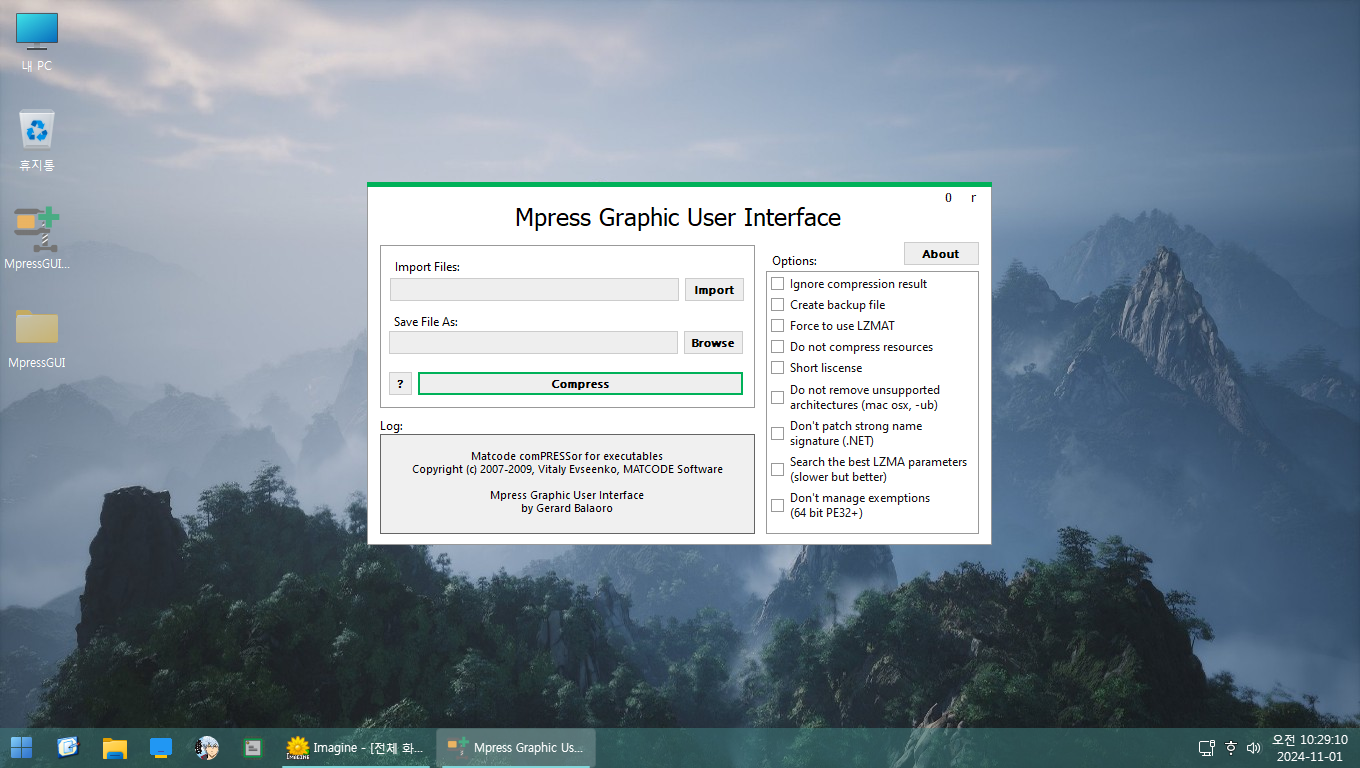Open the 내 PC desktop icon
Viewport: 1360px width, 768px height.
pyautogui.click(x=37, y=43)
